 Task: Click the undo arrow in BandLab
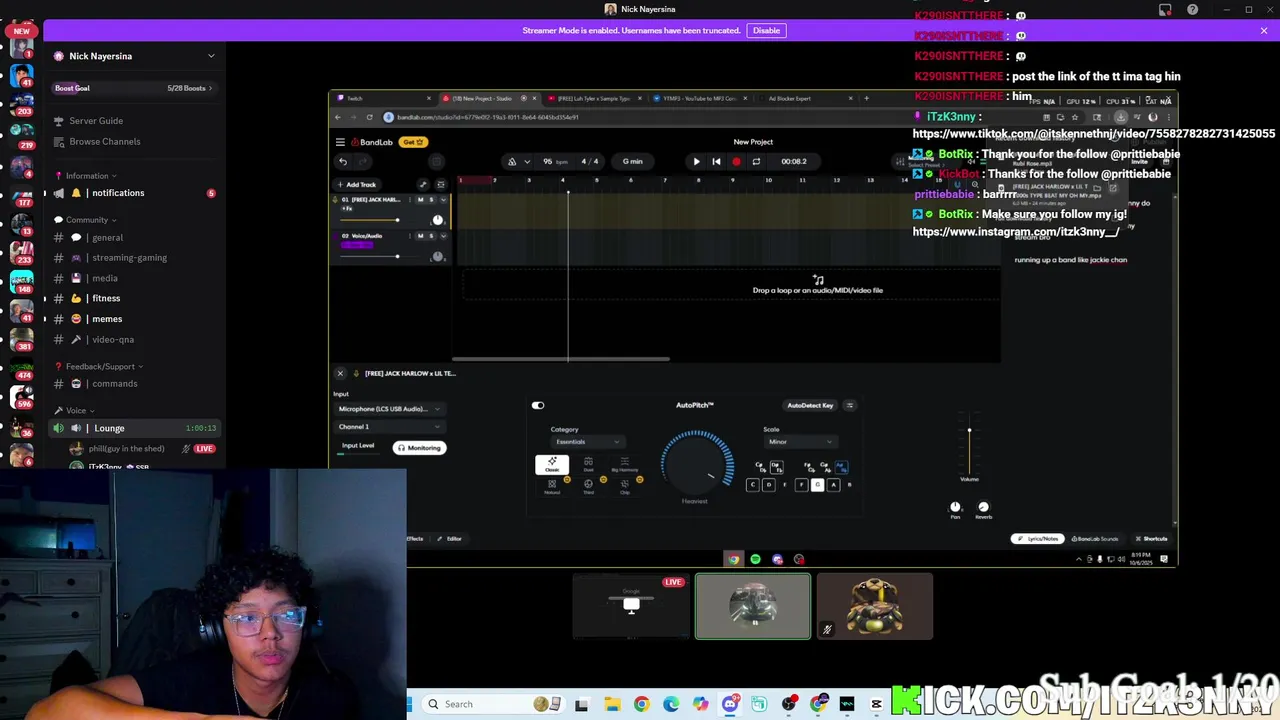(343, 161)
